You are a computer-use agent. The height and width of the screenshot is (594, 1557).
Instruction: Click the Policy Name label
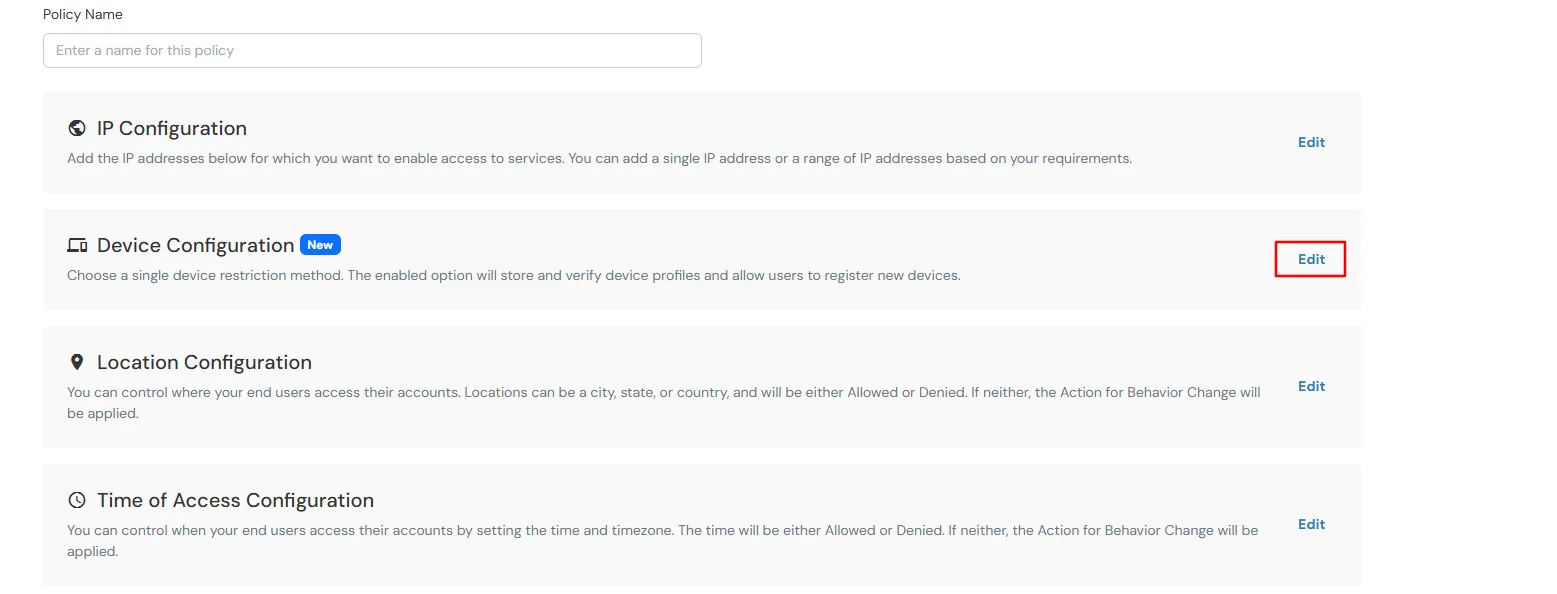pos(83,14)
